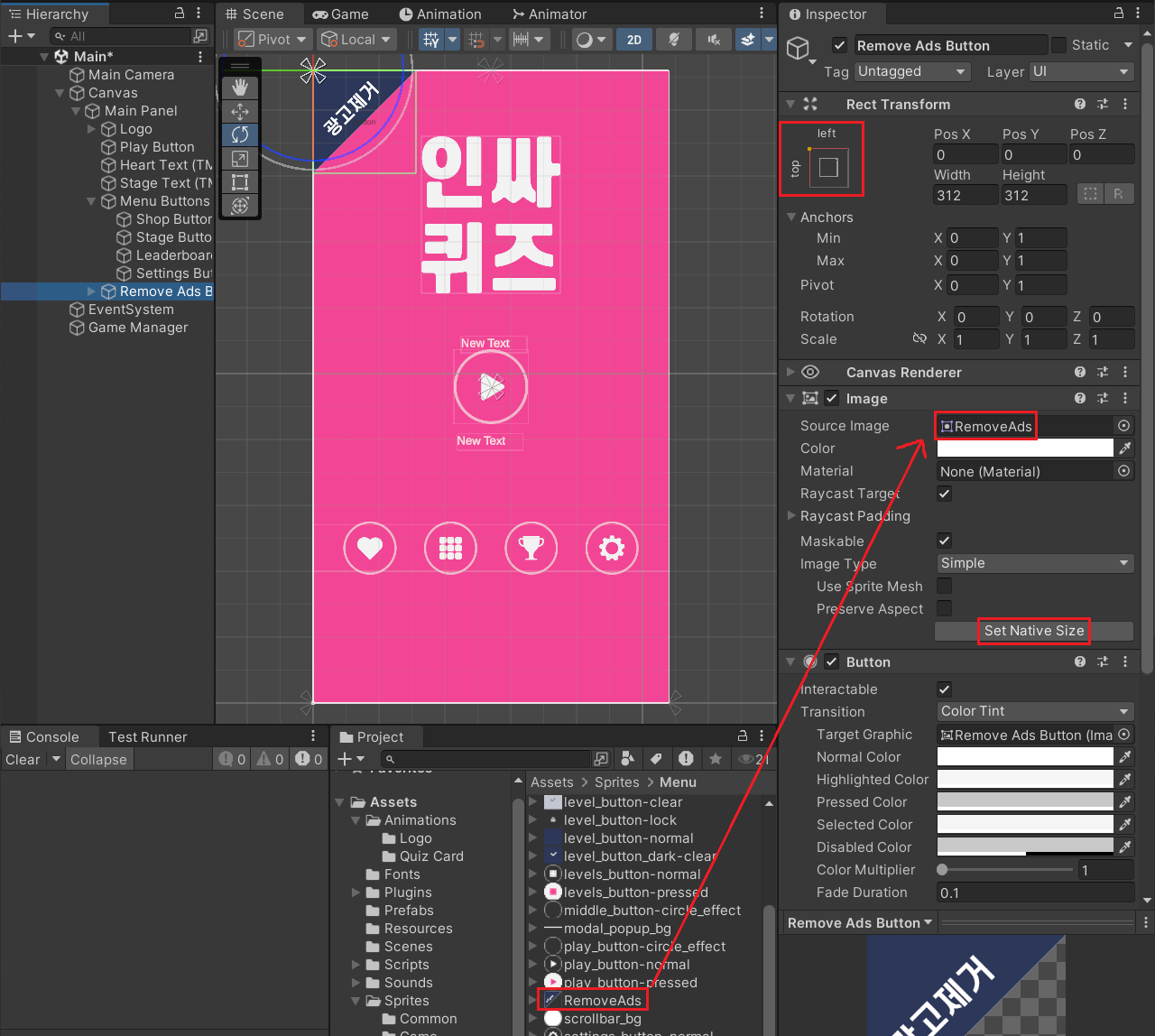The height and width of the screenshot is (1036, 1155).
Task: Collapse the Menu Buttons hierarchy arrow
Action: click(91, 201)
